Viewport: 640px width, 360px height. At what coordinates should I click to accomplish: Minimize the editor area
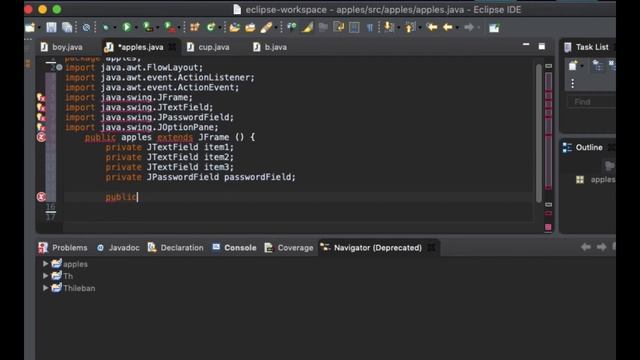526,45
